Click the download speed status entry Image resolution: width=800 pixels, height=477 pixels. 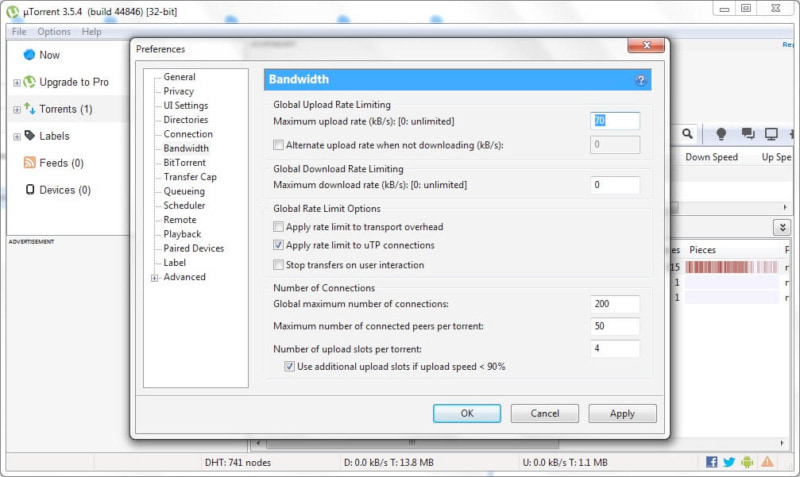(388, 462)
